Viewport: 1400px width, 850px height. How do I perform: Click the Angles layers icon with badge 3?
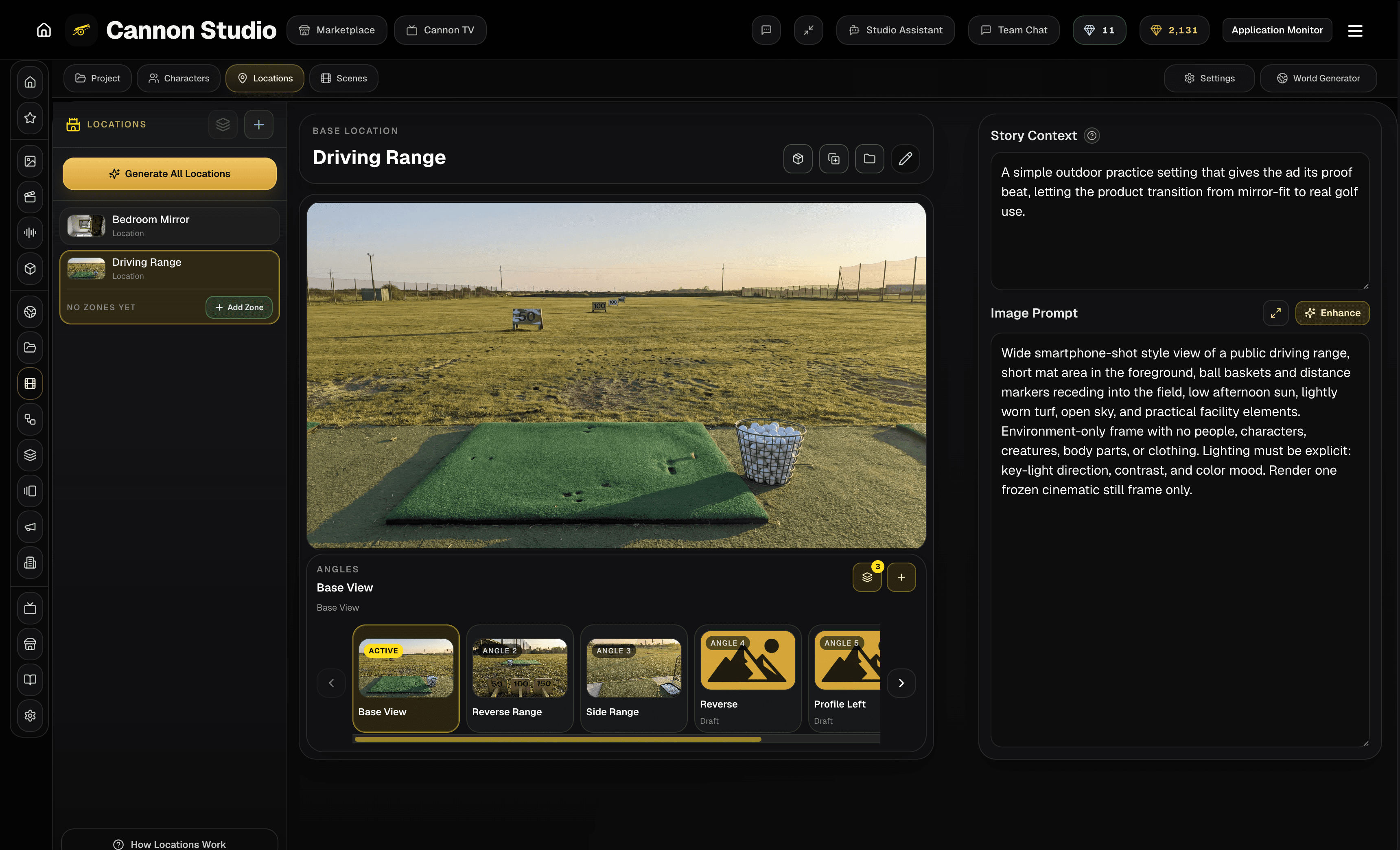(867, 577)
